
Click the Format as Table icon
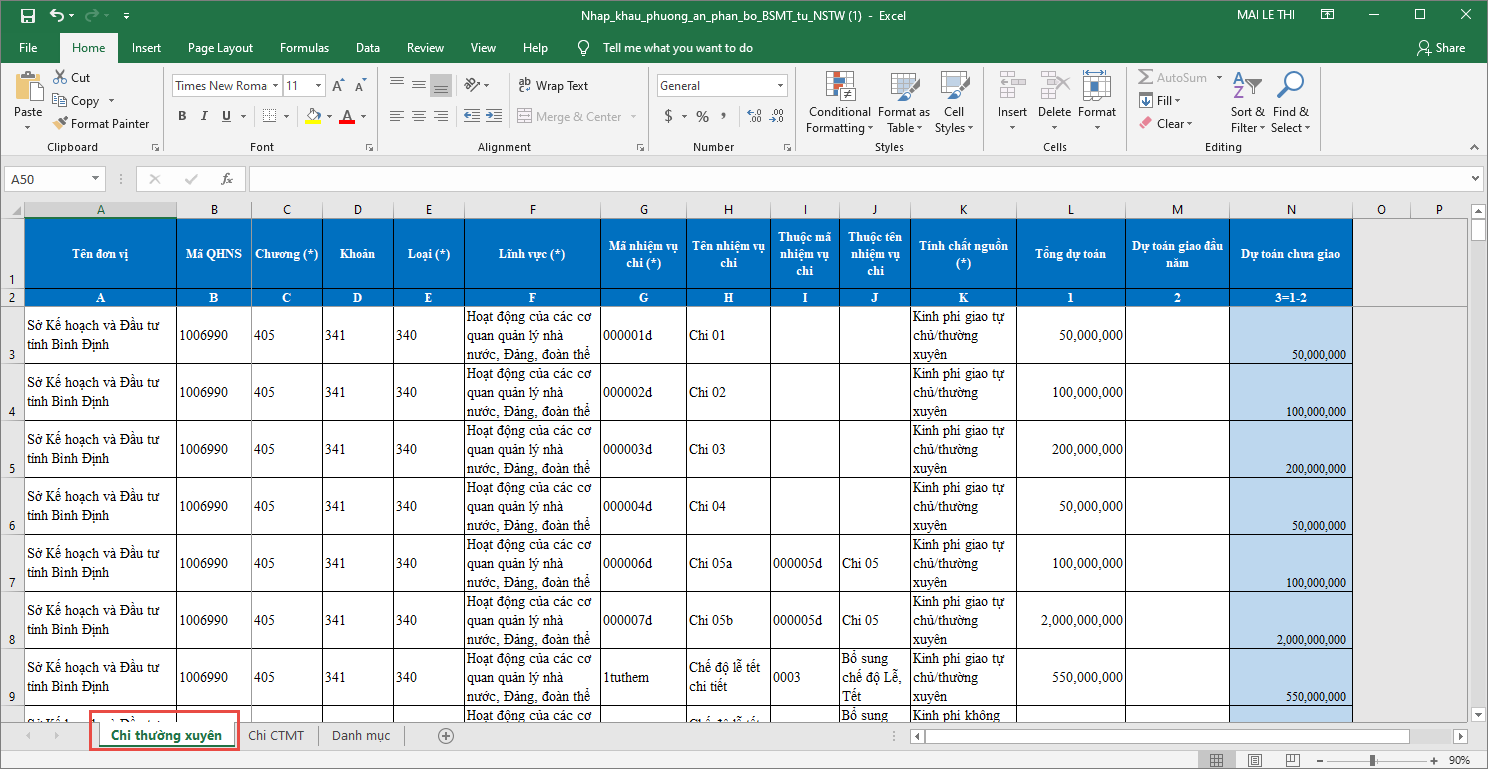pyautogui.click(x=904, y=103)
